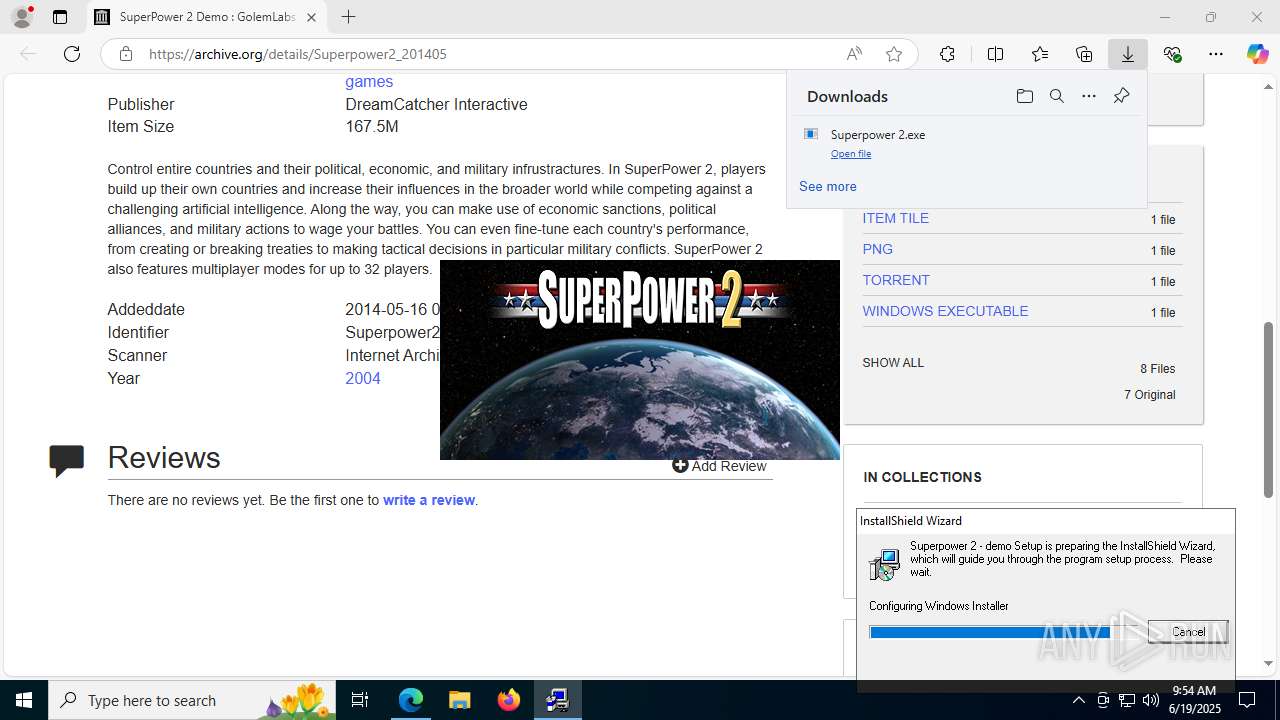Open the Favorites list
This screenshot has height=720, width=1280.
click(x=1040, y=54)
